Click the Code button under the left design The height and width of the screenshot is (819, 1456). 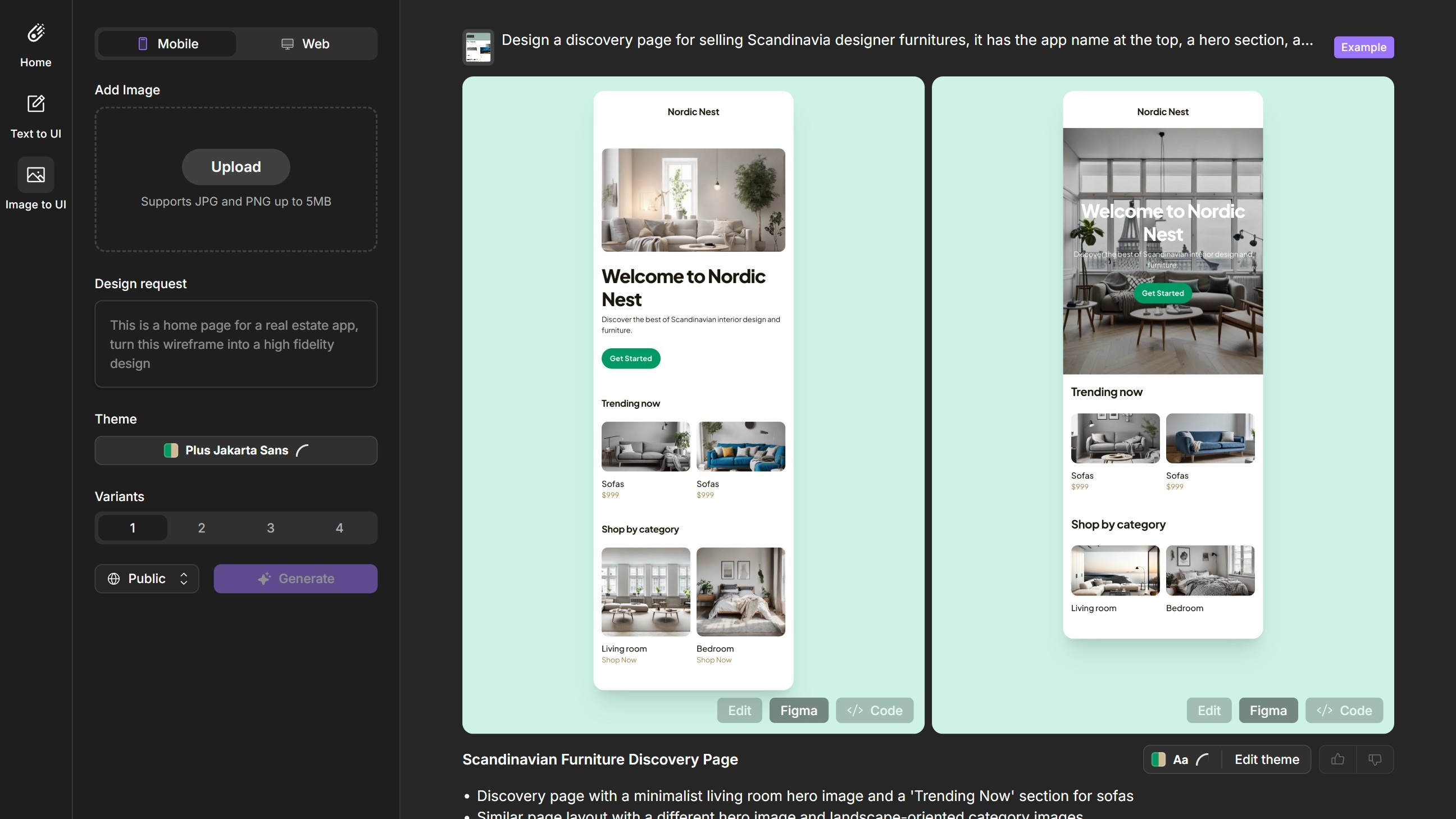pos(874,711)
